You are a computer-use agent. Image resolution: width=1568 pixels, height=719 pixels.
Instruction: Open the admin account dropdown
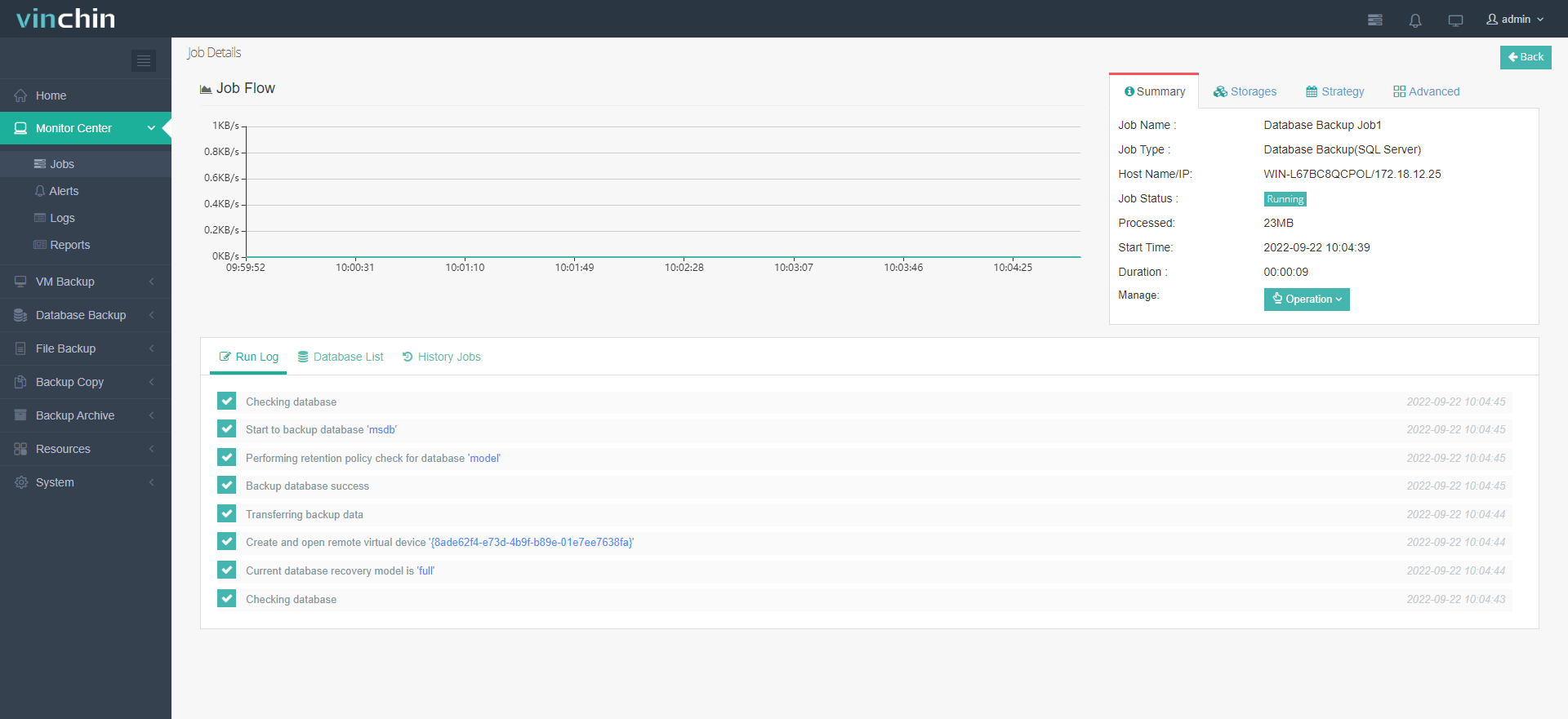(1516, 19)
